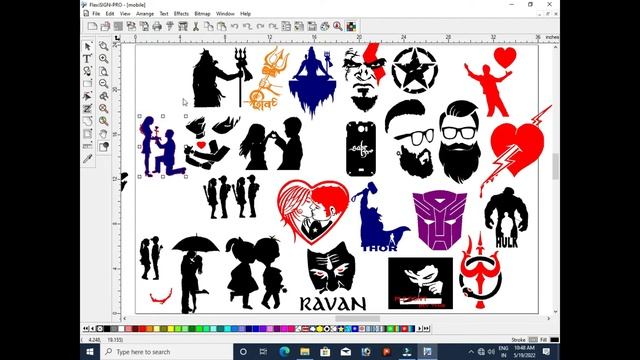Open the Mail app from taskbar
Image resolution: width=640 pixels, height=360 pixels.
(345, 351)
